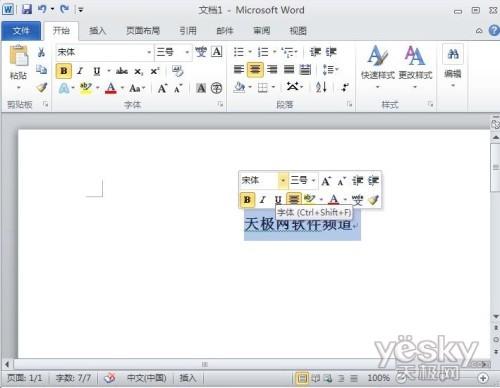Toggle Bold in the ribbon font group
Screen dimensions: 500x388
pos(64,71)
